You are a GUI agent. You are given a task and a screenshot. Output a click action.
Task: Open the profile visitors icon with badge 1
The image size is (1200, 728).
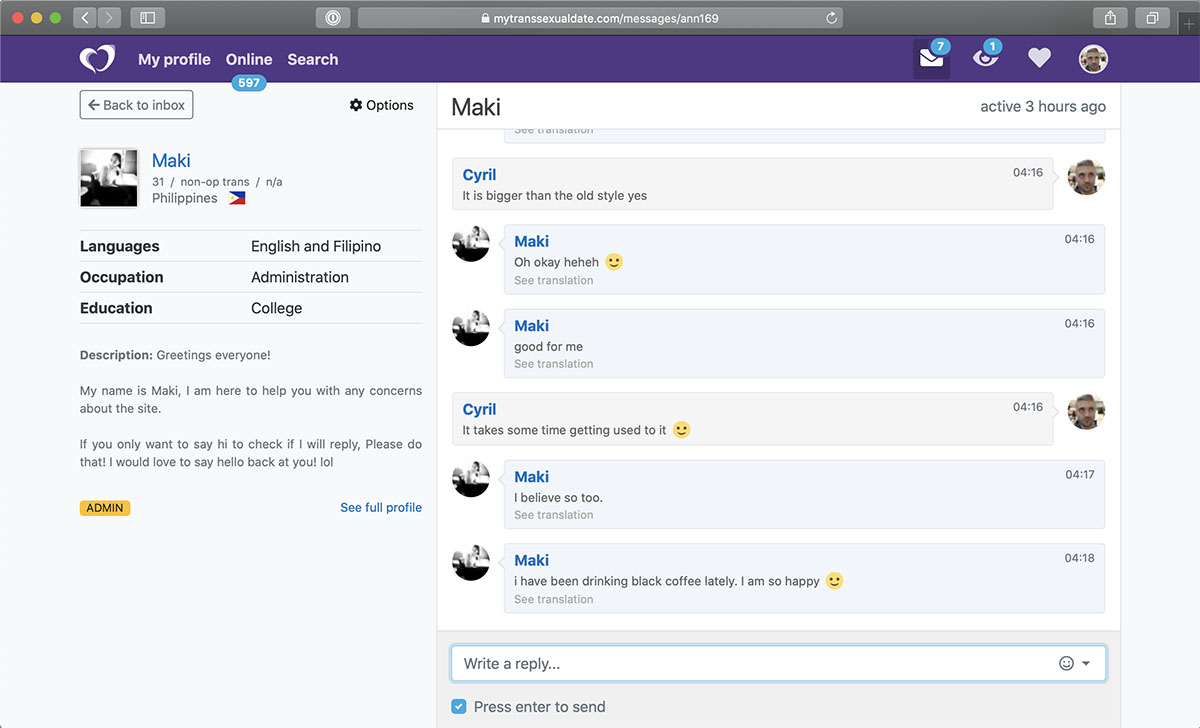pyautogui.click(x=986, y=59)
